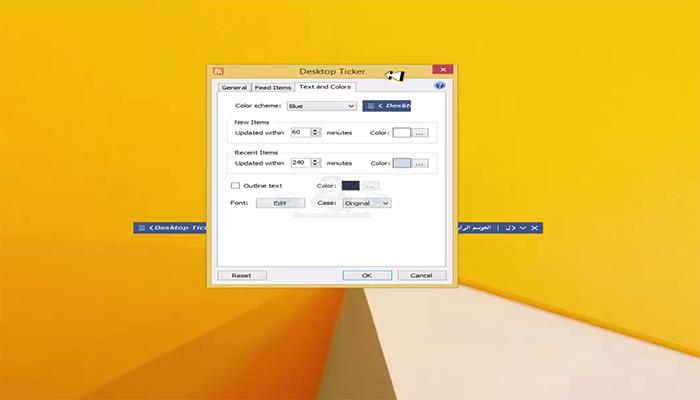Click the Reset button
The width and height of the screenshot is (700, 400).
click(x=242, y=275)
